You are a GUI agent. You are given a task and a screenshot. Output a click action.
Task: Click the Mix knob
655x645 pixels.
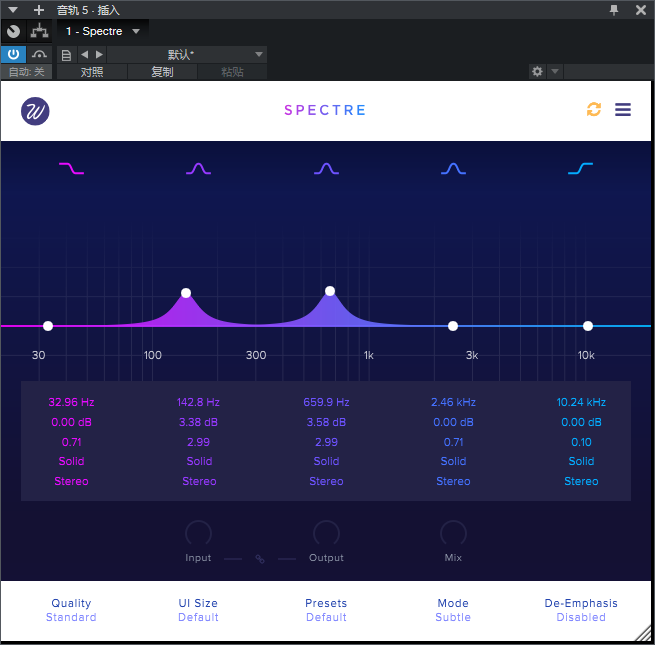[x=453, y=533]
